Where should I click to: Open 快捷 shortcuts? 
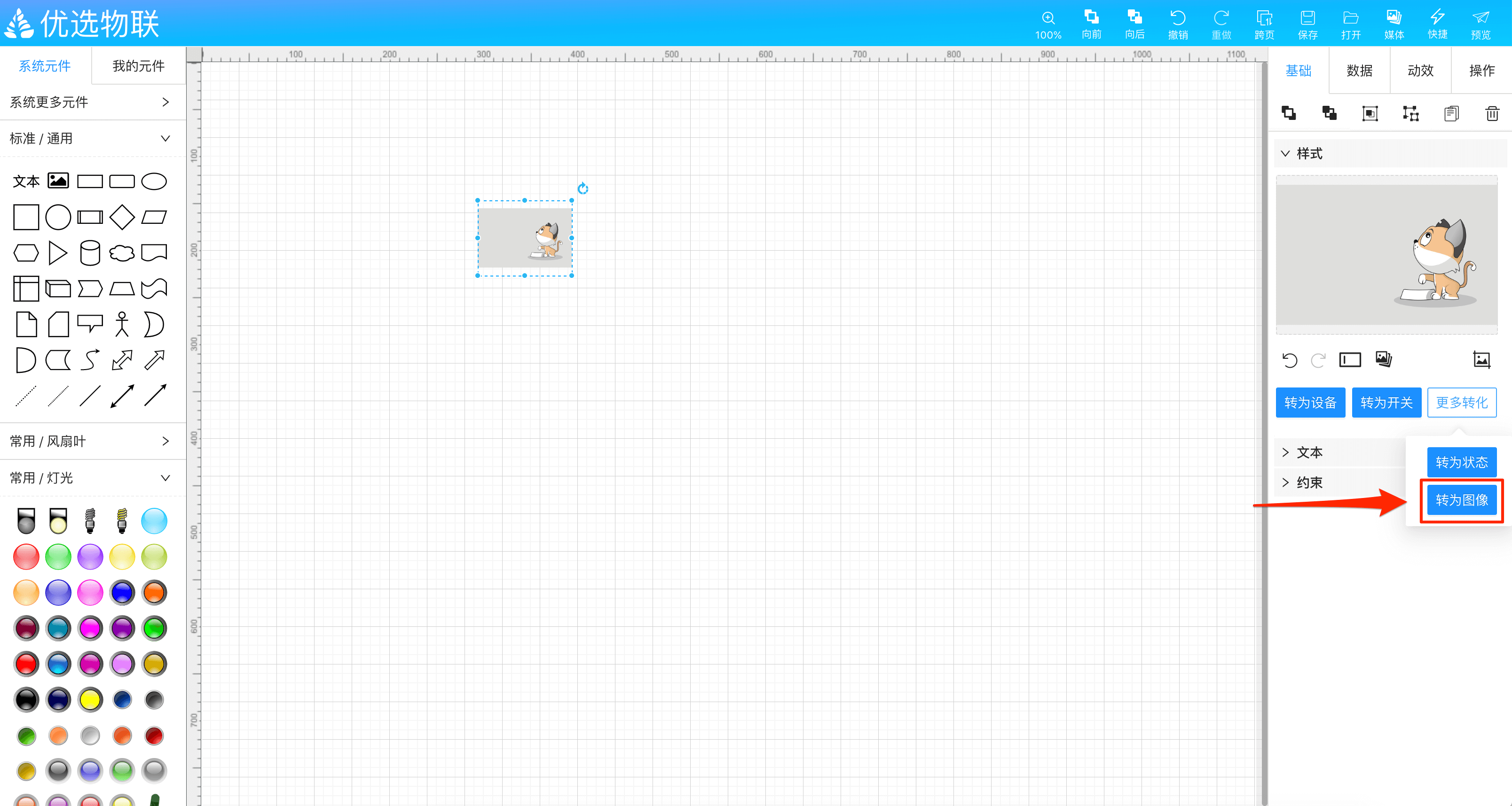1437,24
